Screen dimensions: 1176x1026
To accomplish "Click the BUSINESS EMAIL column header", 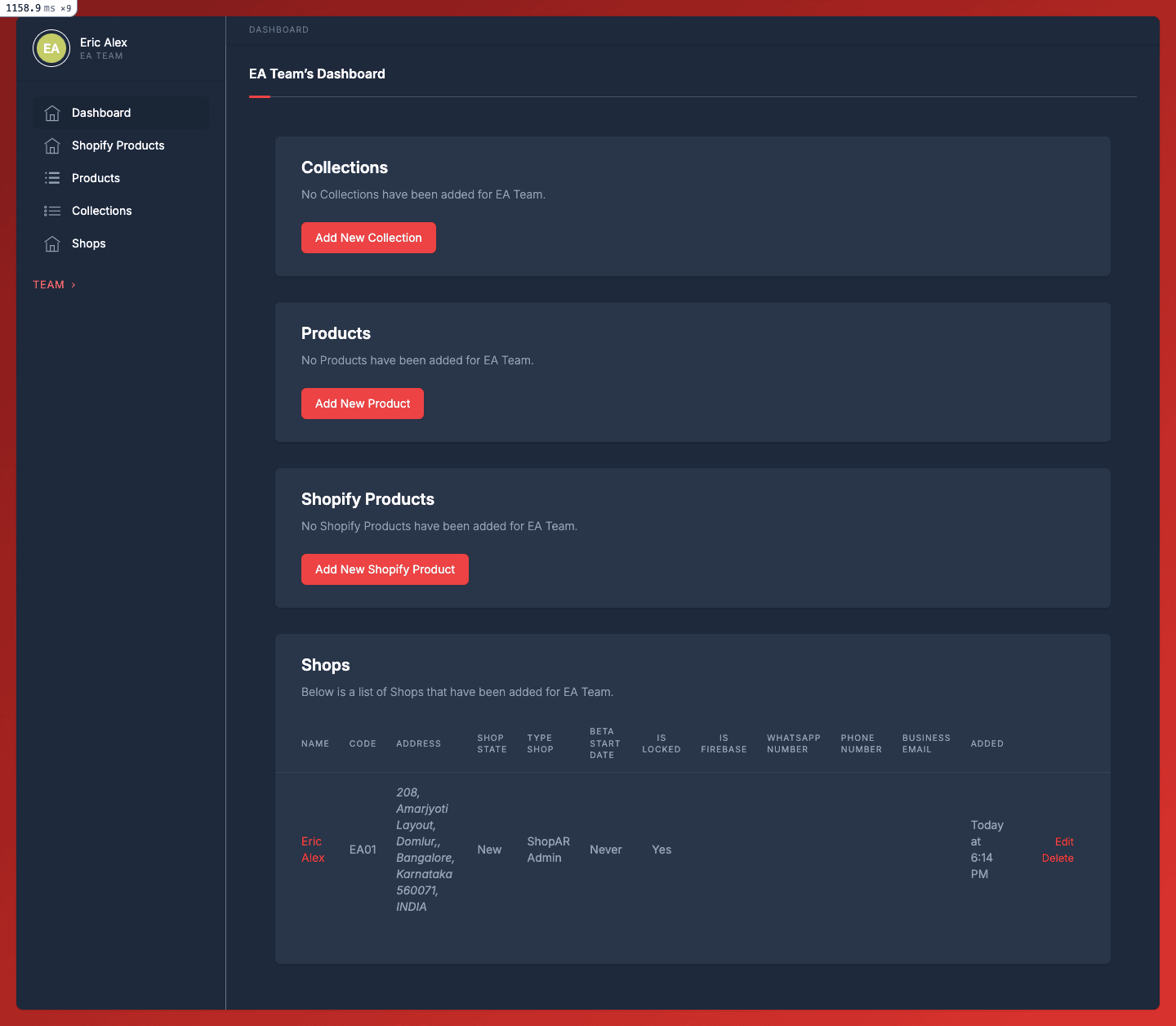I will [x=926, y=743].
